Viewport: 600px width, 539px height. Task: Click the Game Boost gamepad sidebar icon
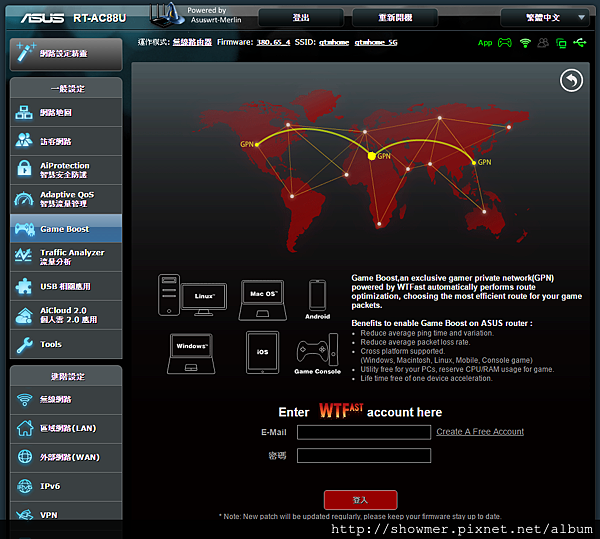25,229
